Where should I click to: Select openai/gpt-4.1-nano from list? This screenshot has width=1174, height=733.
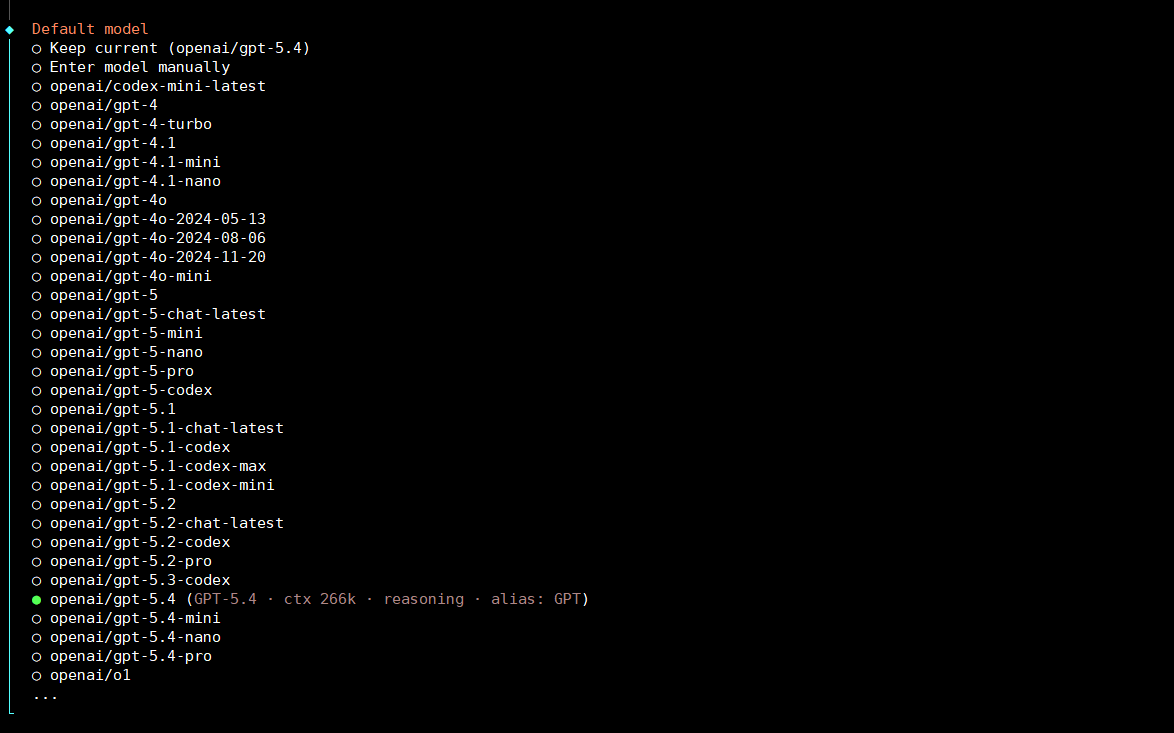coord(135,181)
